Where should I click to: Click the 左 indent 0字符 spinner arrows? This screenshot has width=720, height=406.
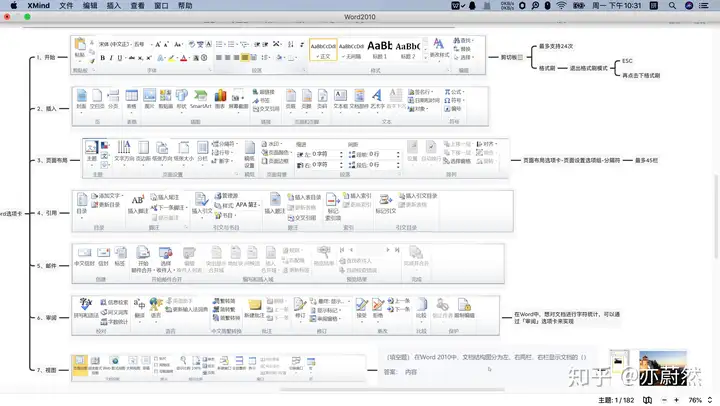pyautogui.click(x=341, y=154)
